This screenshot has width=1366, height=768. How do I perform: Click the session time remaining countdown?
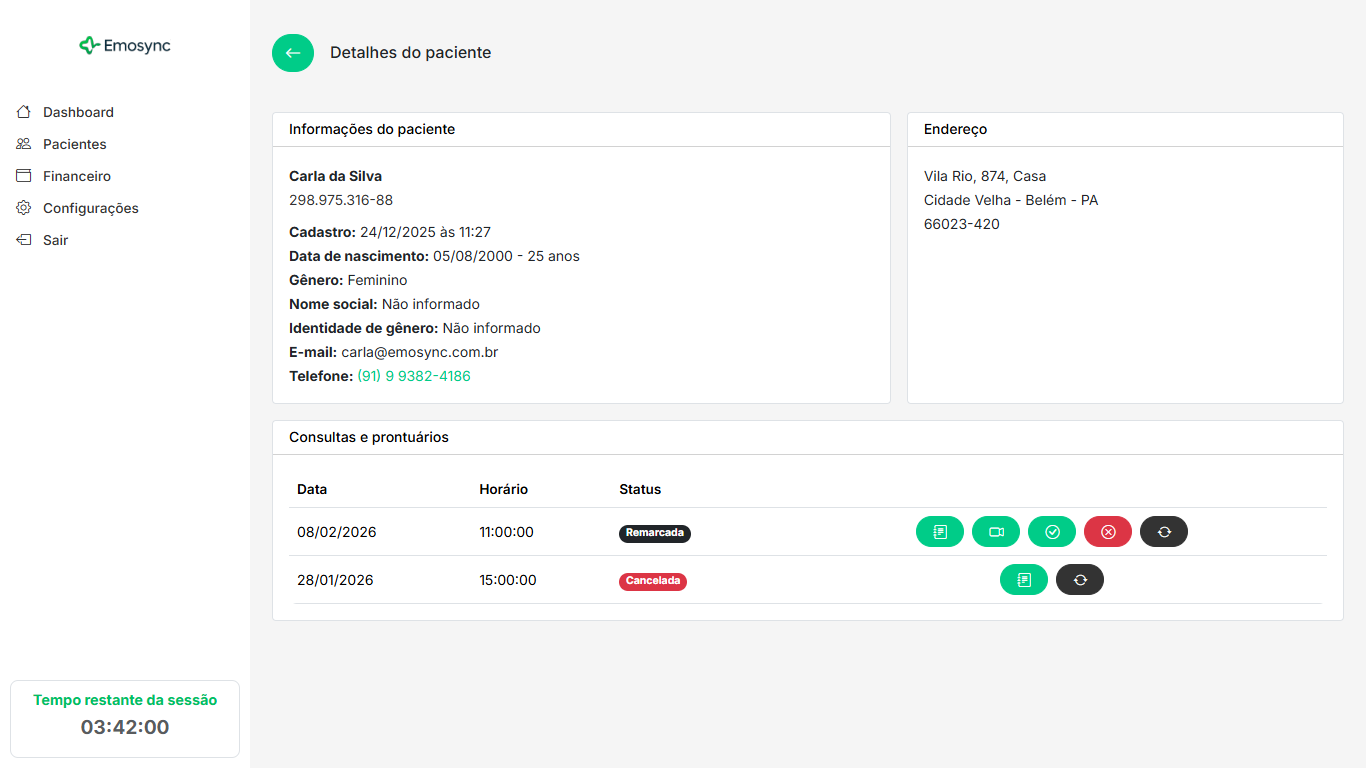pyautogui.click(x=125, y=727)
